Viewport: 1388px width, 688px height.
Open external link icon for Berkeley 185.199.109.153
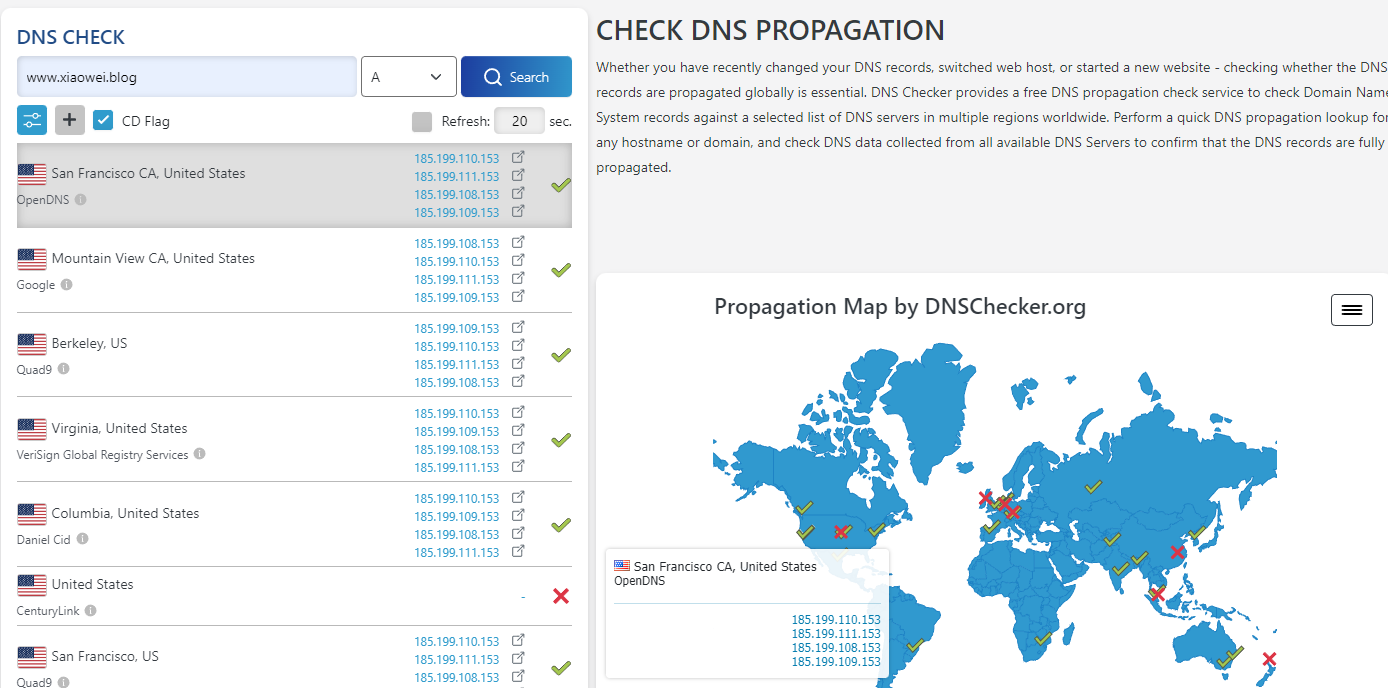pos(518,328)
